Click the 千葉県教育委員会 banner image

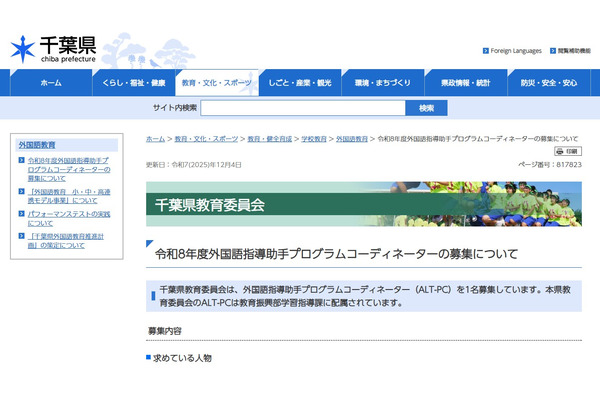coord(364,204)
